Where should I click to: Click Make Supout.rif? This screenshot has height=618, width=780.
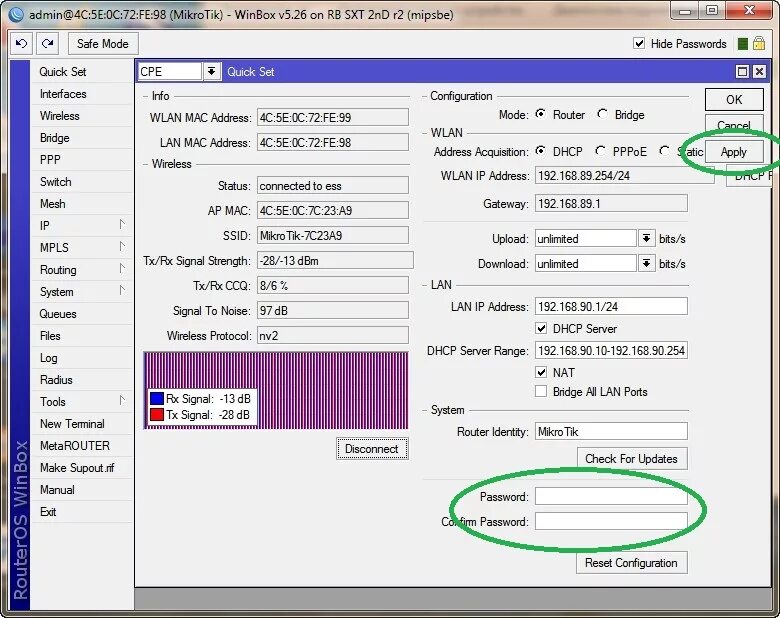(x=82, y=468)
